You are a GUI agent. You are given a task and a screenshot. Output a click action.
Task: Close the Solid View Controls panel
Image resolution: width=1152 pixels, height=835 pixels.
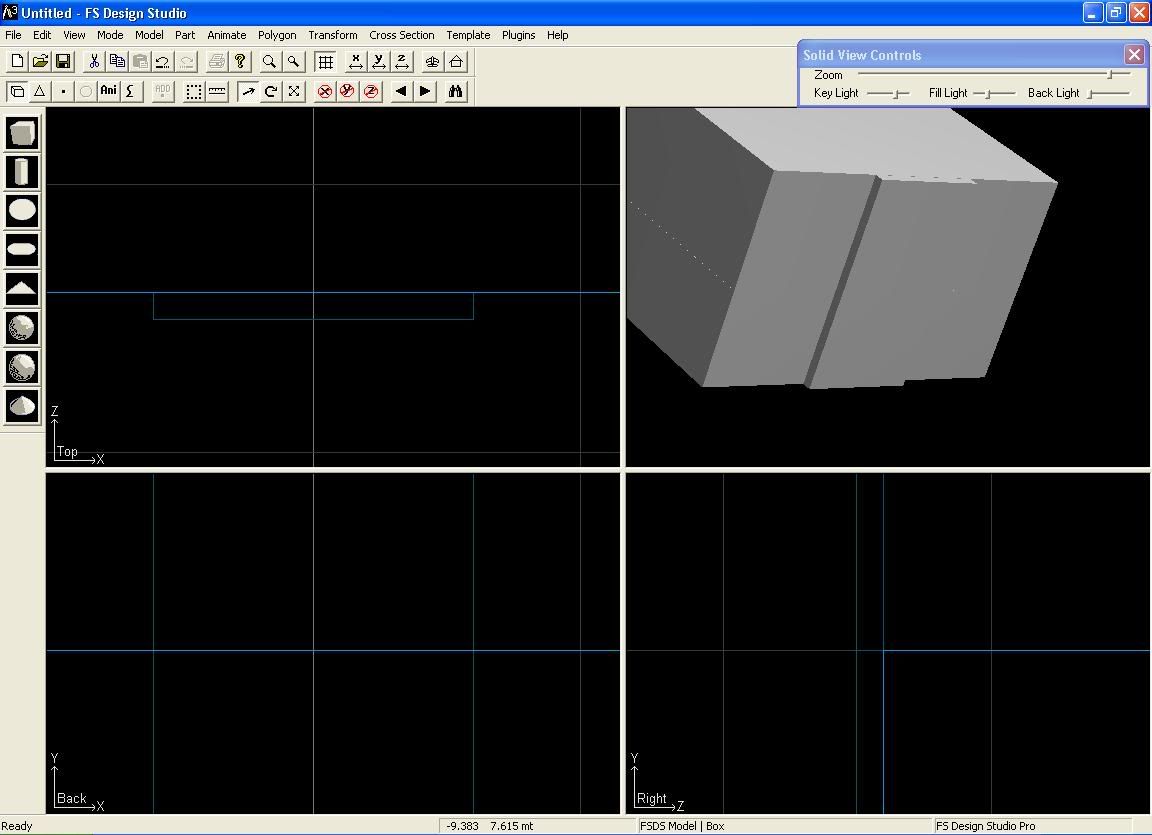tap(1134, 54)
